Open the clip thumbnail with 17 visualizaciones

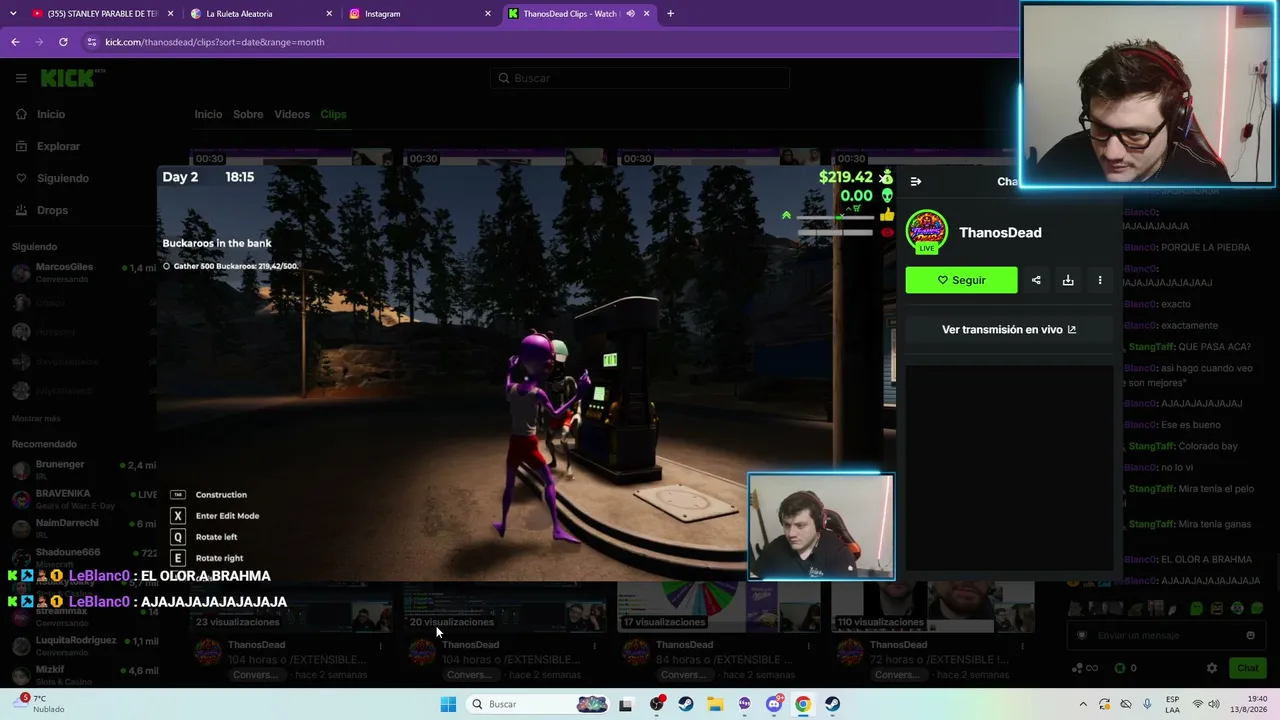pyautogui.click(x=720, y=607)
